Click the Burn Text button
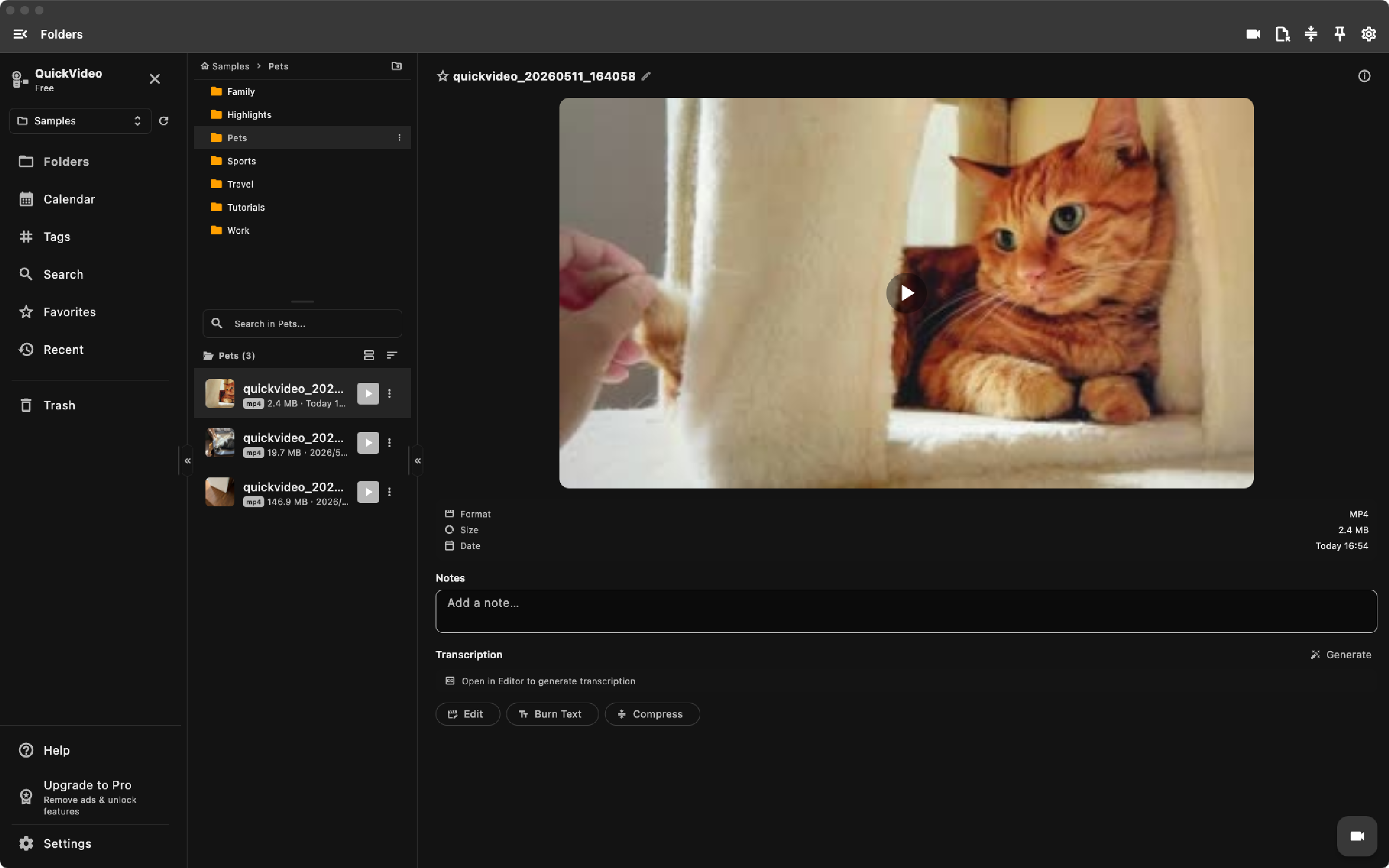The image size is (1389, 868). tap(552, 714)
